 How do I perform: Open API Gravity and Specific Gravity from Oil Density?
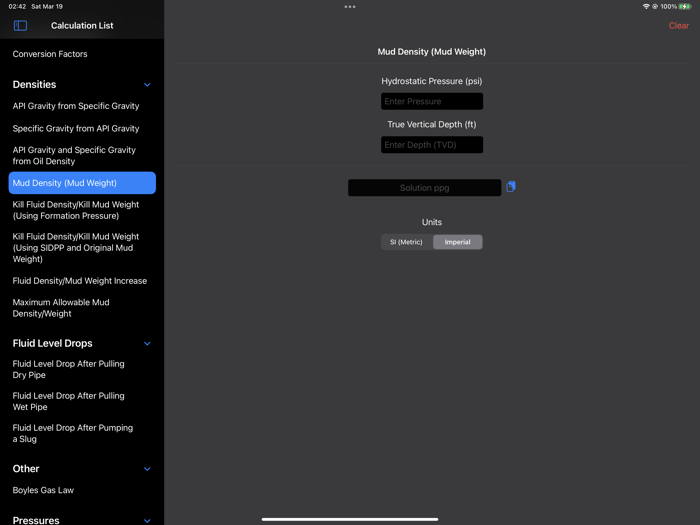(x=74, y=155)
